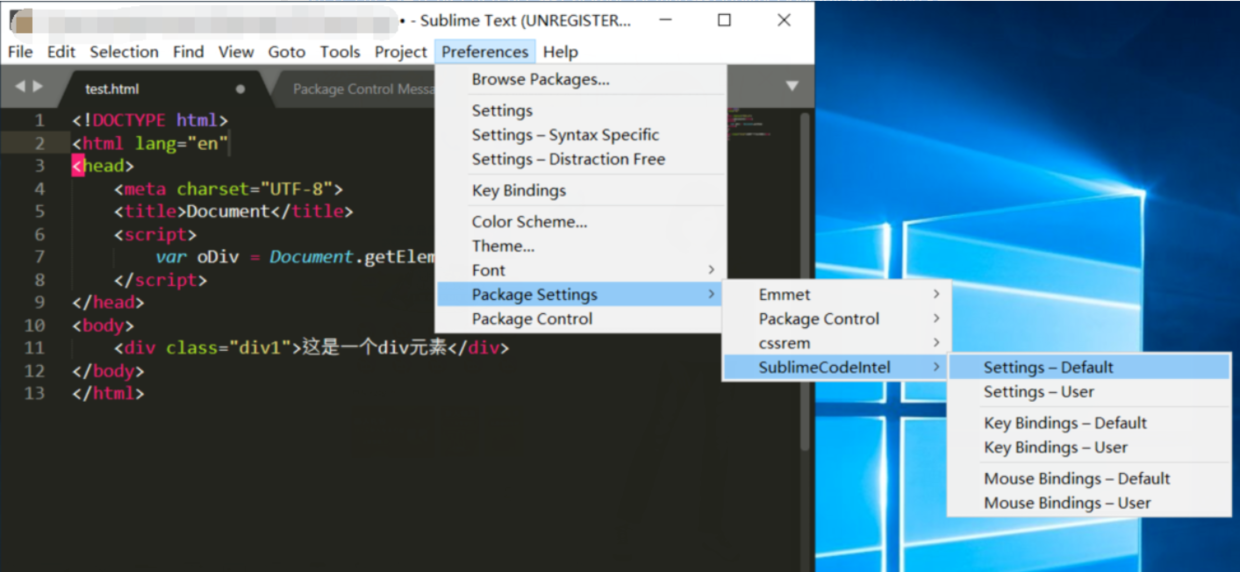Open the Selection menu
This screenshot has height=572, width=1240.
tap(124, 52)
